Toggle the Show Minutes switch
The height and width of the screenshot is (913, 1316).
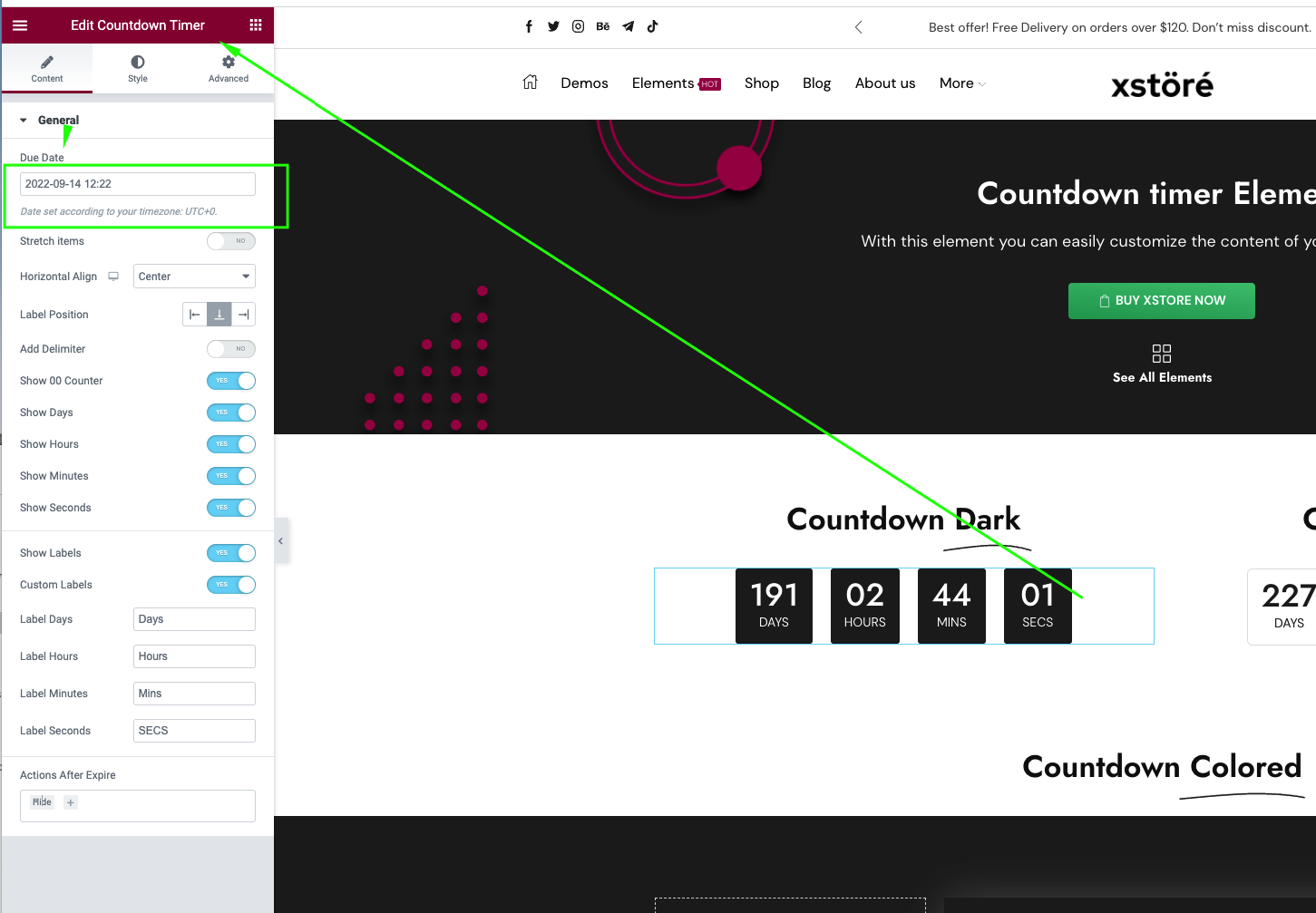231,476
